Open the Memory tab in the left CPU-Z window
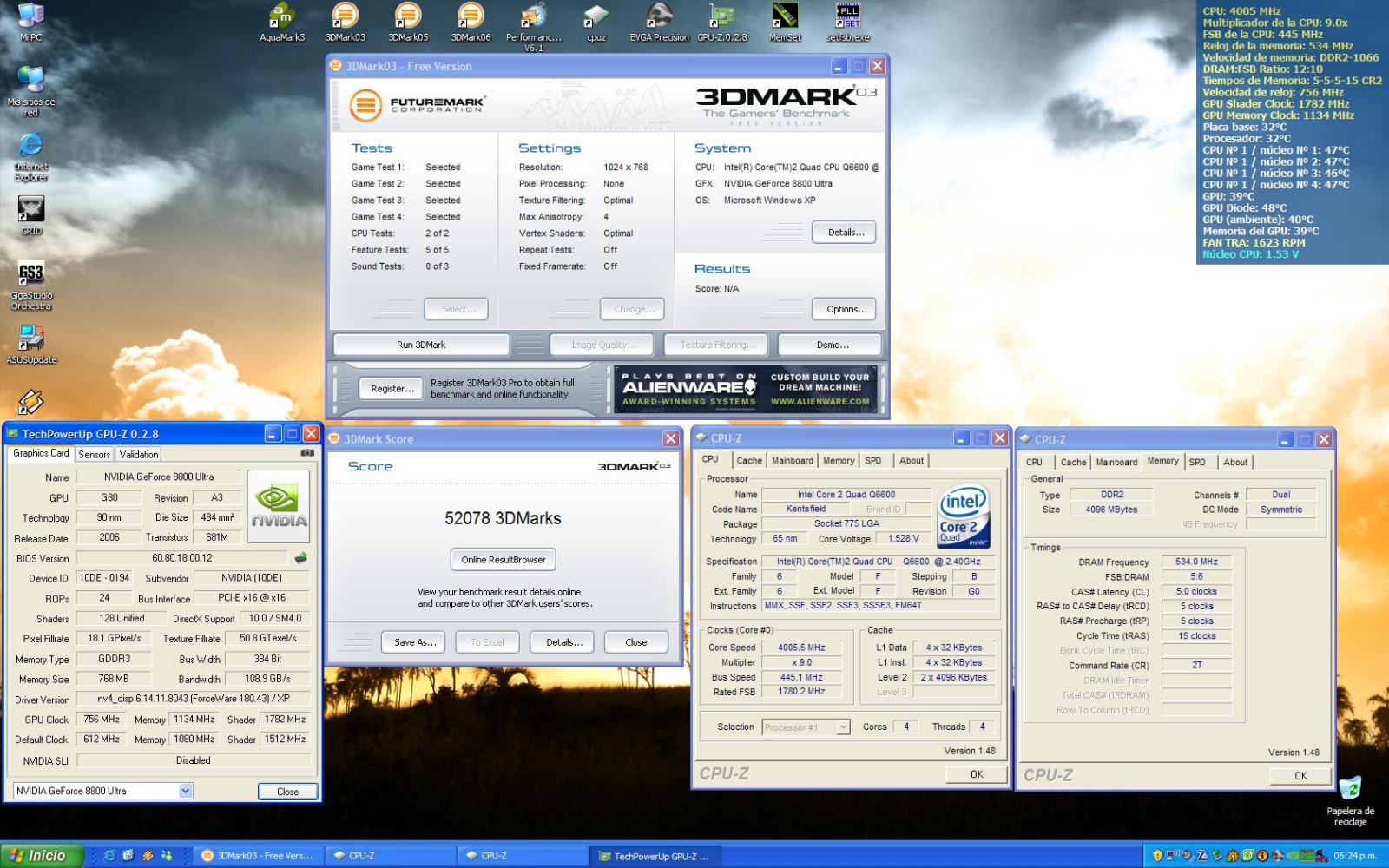1389x868 pixels. click(x=839, y=461)
